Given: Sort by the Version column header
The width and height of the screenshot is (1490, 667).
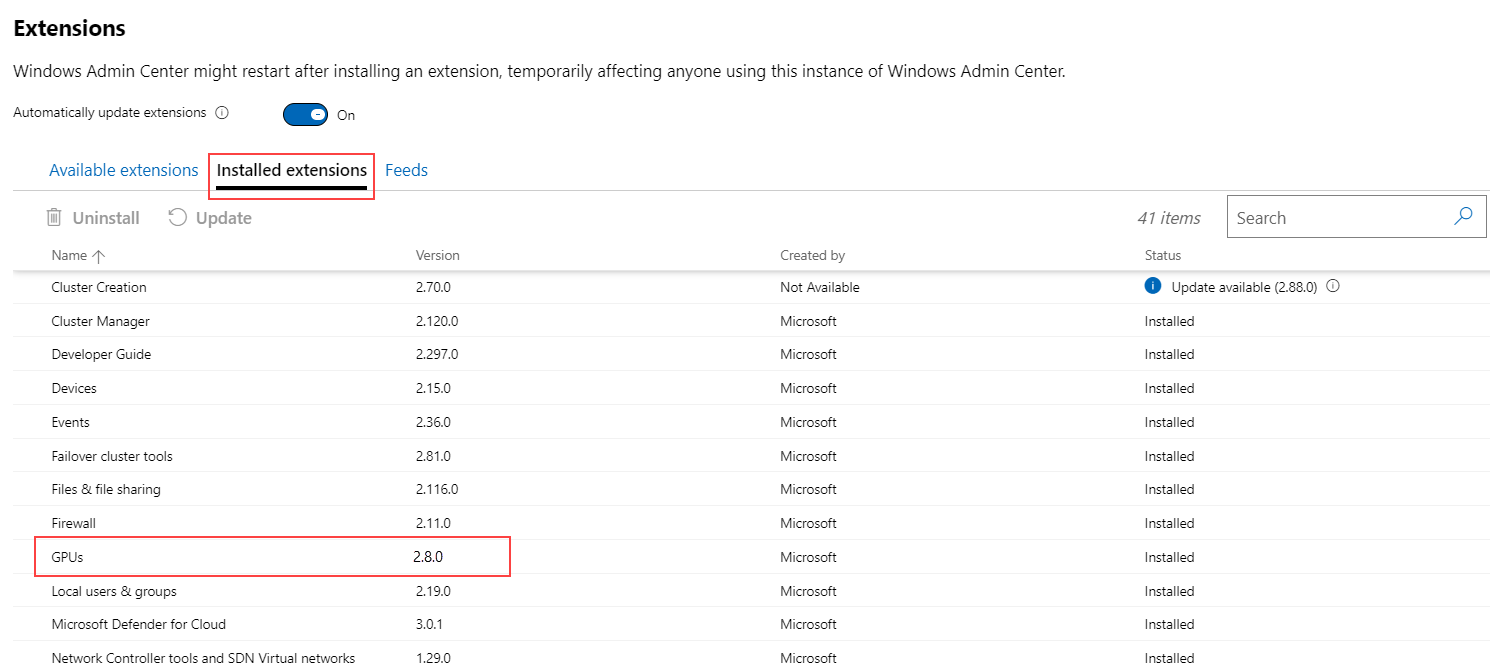Looking at the screenshot, I should coord(438,255).
